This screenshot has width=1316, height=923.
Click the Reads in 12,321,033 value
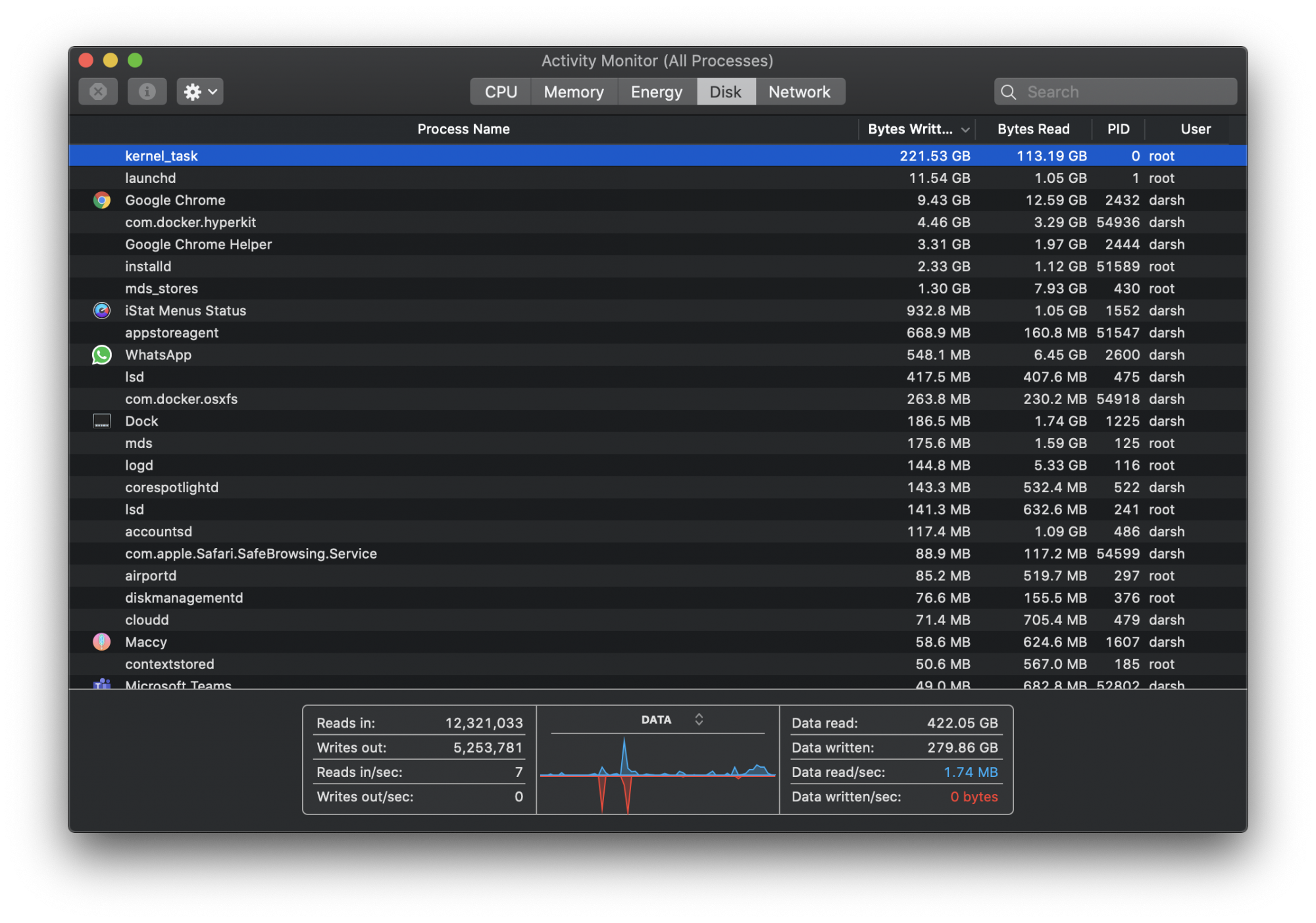tap(484, 723)
